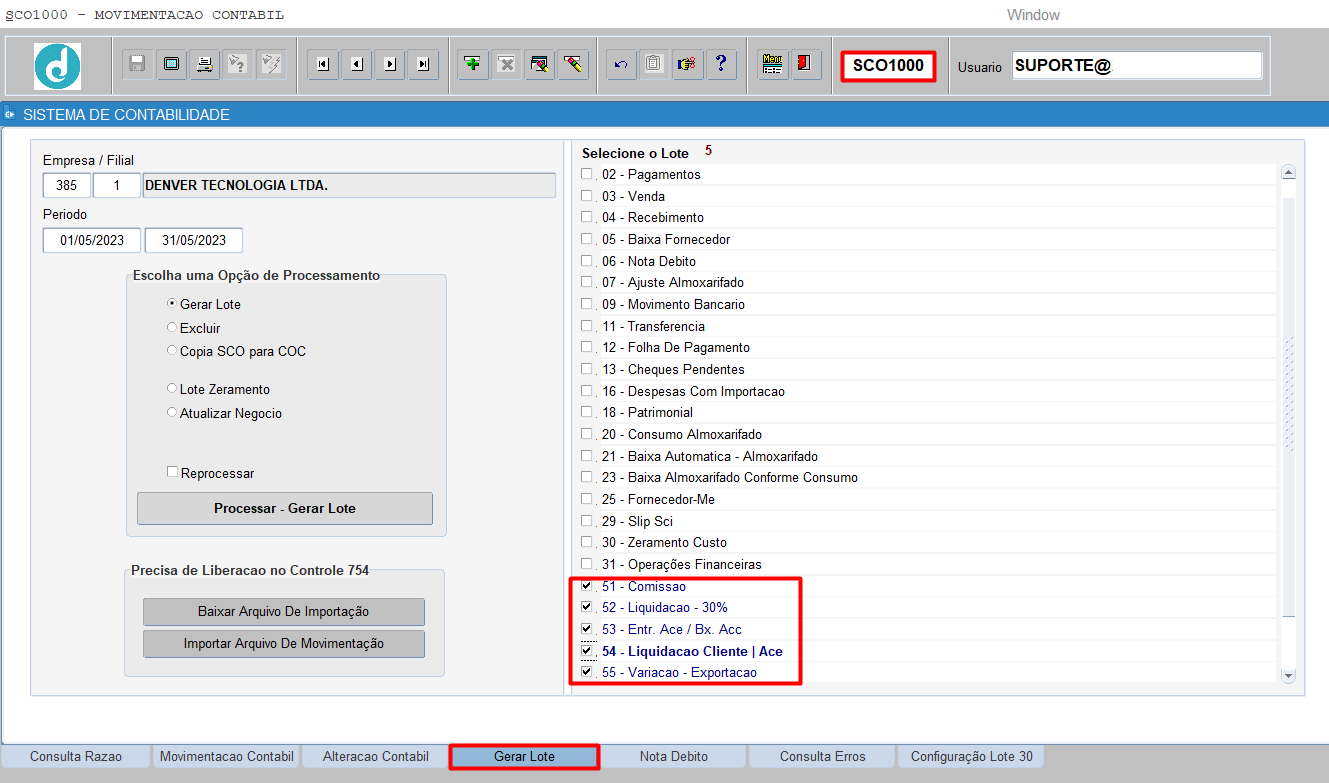This screenshot has height=783, width=1329.
Task: Enable the Reprocessar checkbox
Action: click(173, 472)
